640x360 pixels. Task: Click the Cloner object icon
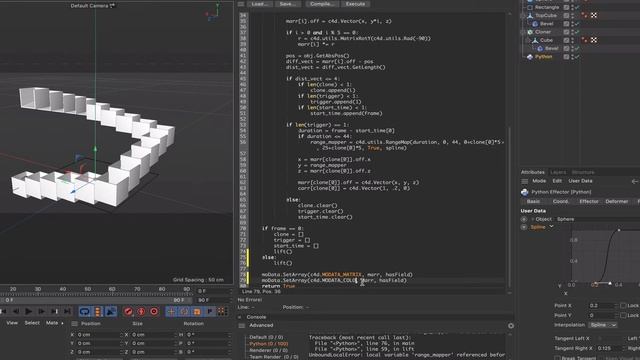pyautogui.click(x=530, y=32)
